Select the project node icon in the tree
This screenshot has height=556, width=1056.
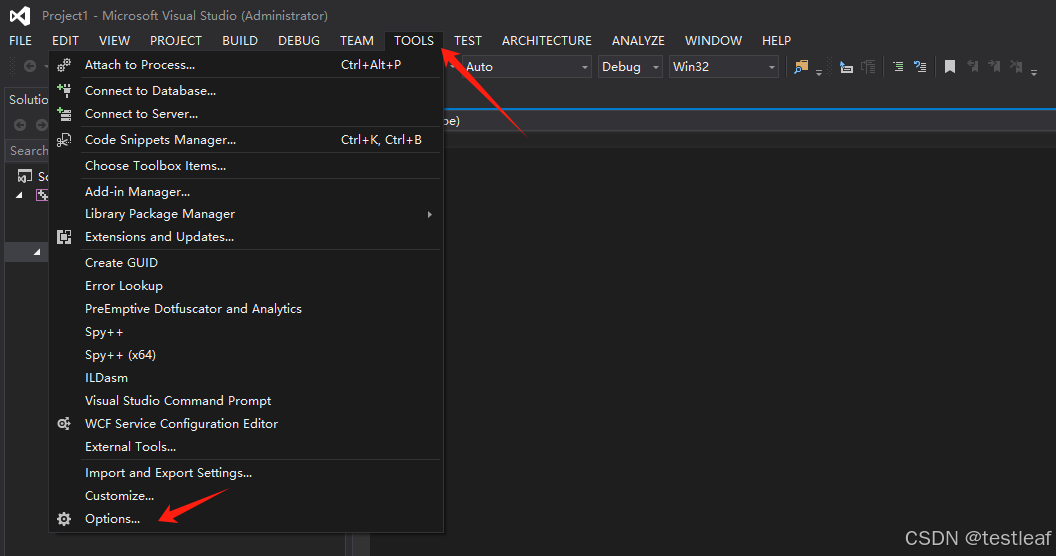click(x=42, y=195)
